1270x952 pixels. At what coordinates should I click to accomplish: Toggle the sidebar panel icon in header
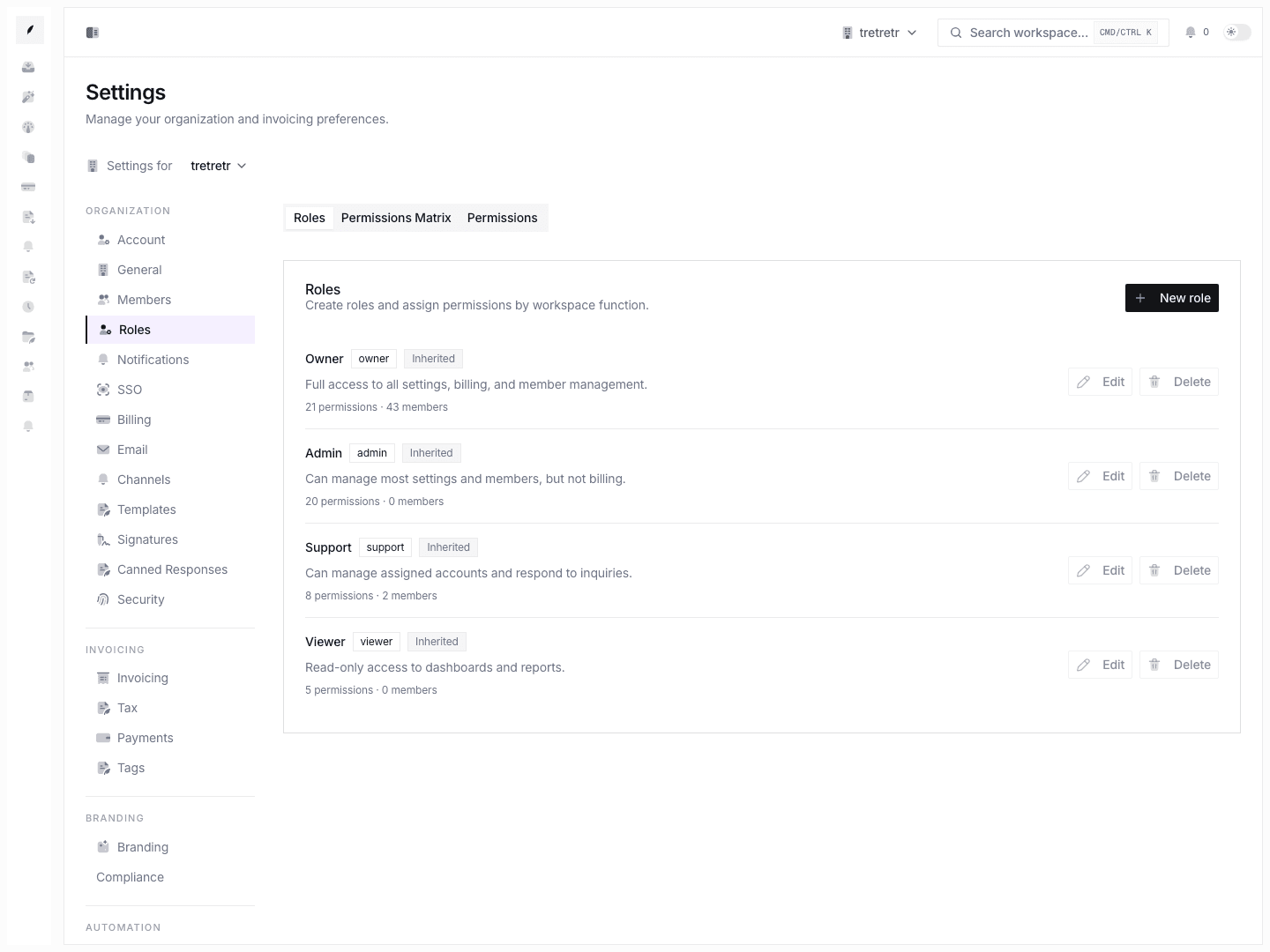tap(93, 33)
